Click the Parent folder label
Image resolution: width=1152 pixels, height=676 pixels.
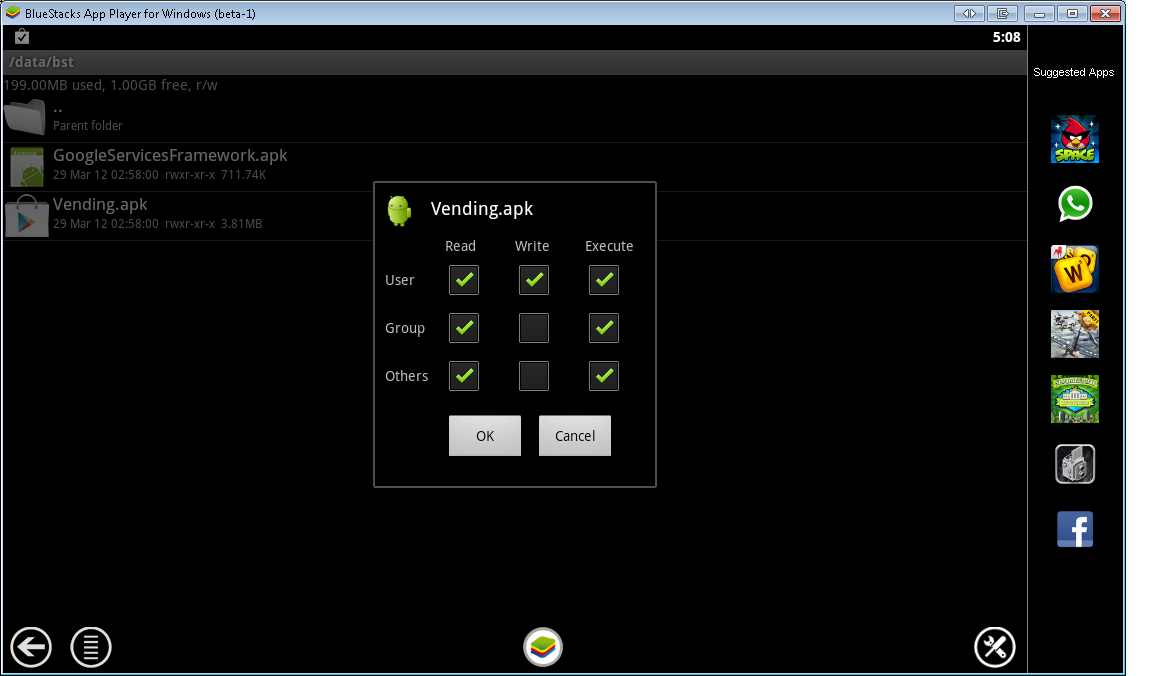pyautogui.click(x=87, y=126)
